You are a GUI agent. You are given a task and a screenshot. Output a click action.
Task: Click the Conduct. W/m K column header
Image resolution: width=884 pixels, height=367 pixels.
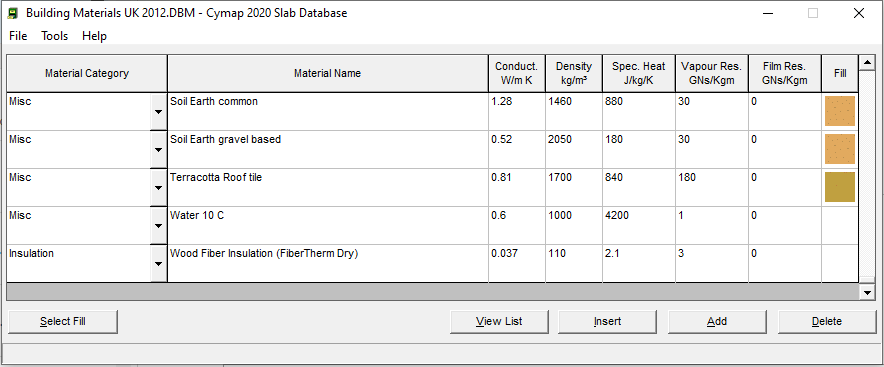tap(516, 73)
